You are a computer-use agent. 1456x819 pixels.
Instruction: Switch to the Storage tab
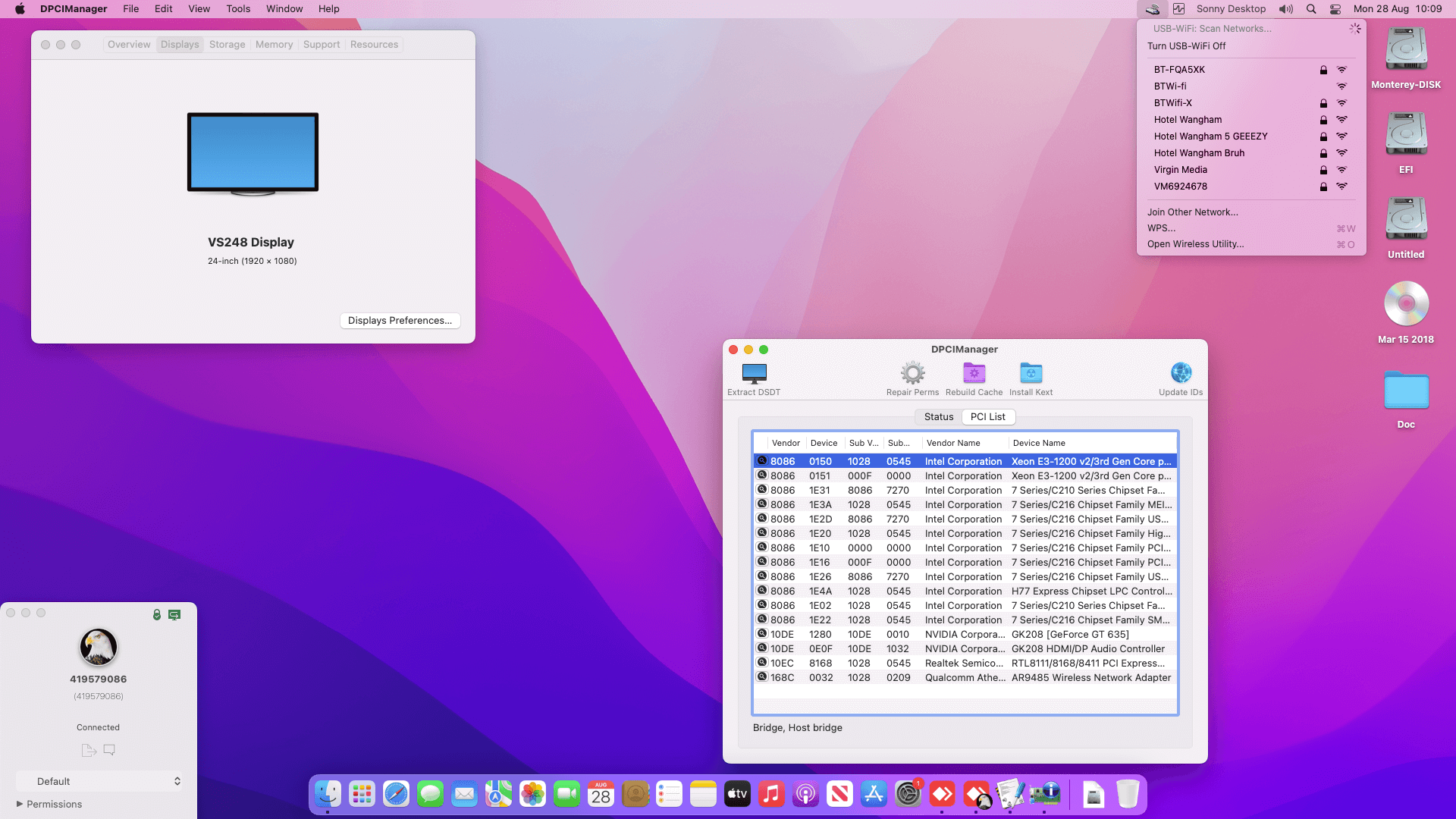227,45
